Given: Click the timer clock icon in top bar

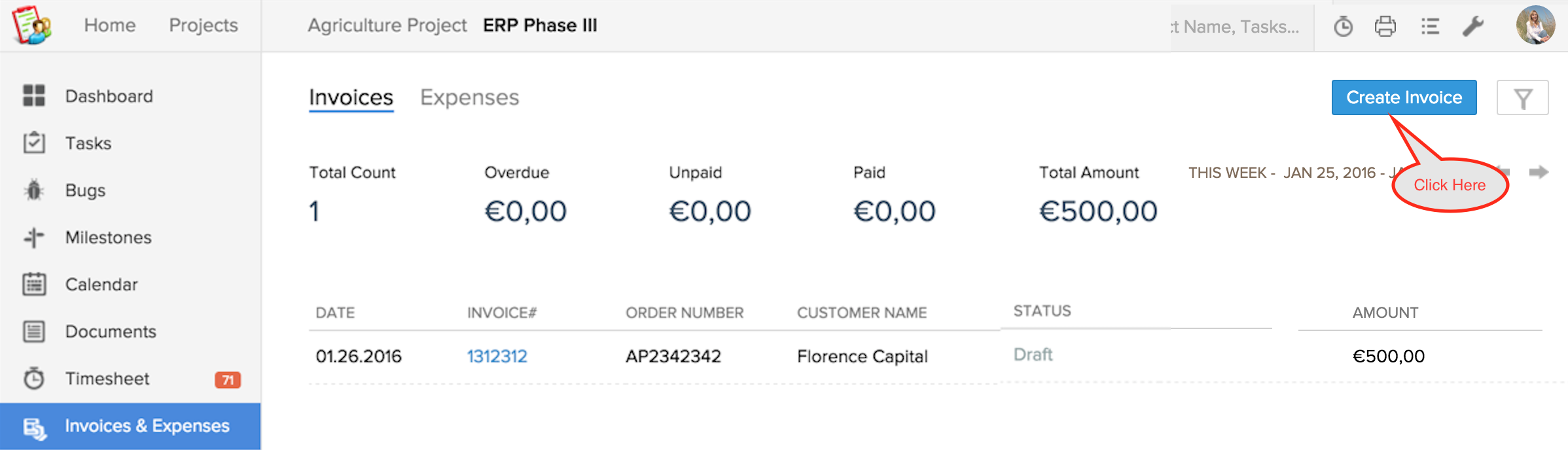Looking at the screenshot, I should (x=1343, y=26).
